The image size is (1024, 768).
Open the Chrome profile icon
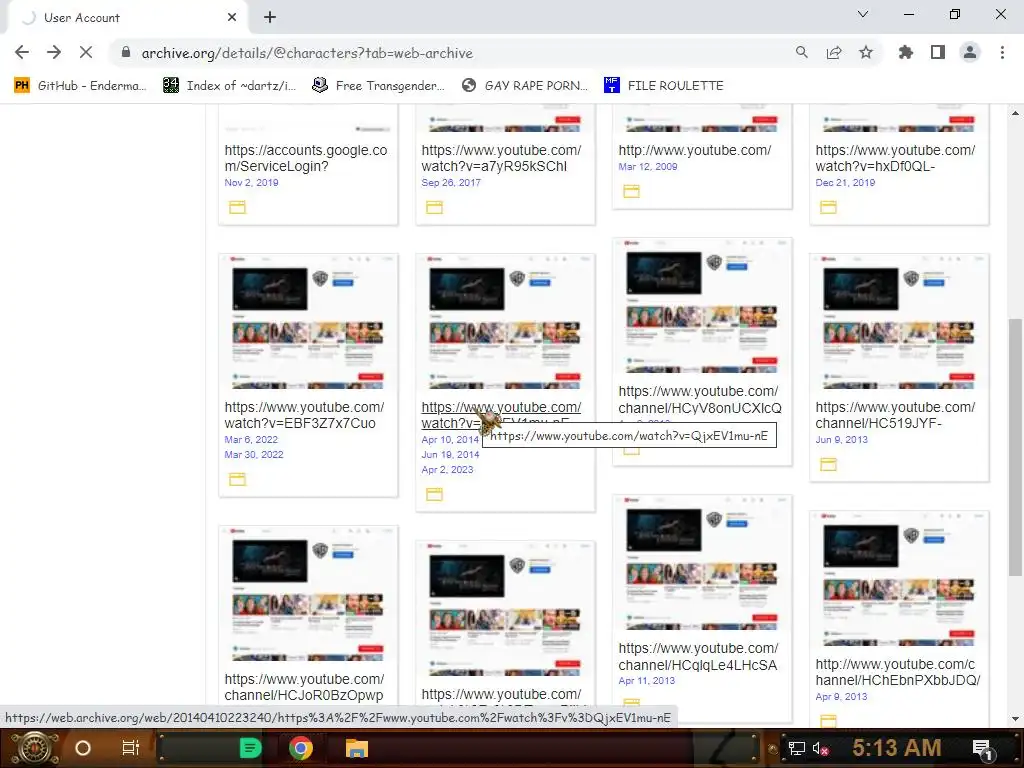tap(970, 52)
